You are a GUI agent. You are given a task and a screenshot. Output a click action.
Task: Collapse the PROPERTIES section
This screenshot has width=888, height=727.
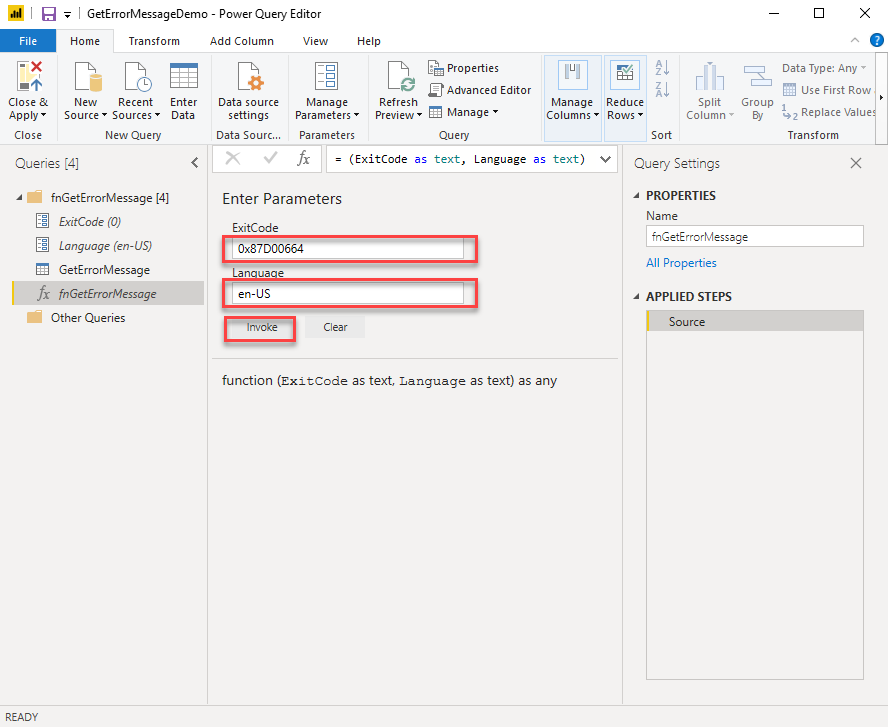637,195
